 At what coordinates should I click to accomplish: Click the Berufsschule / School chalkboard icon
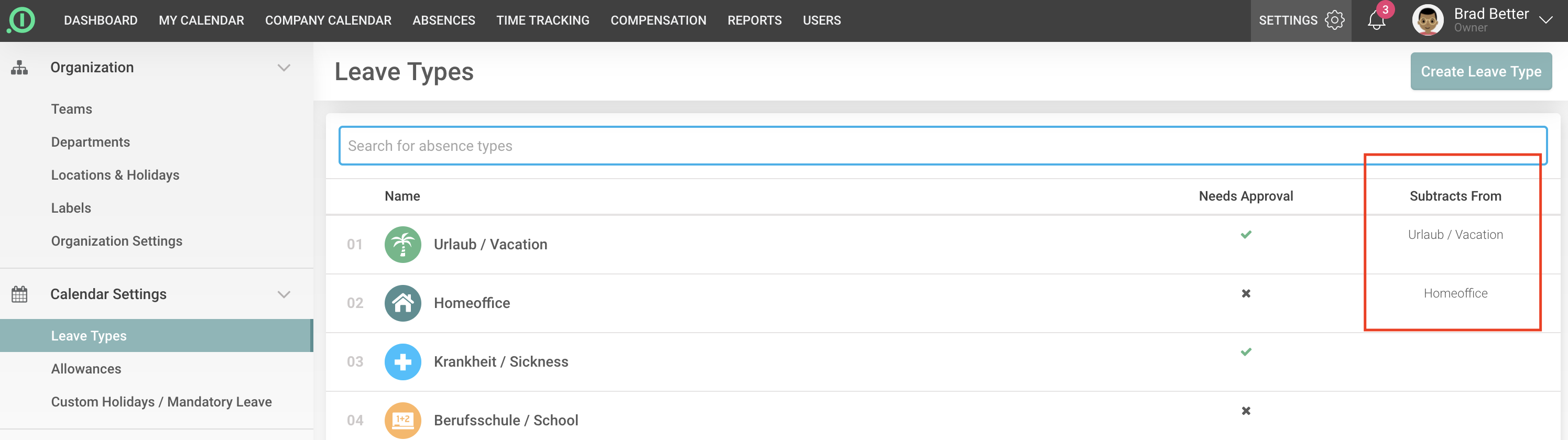402,420
